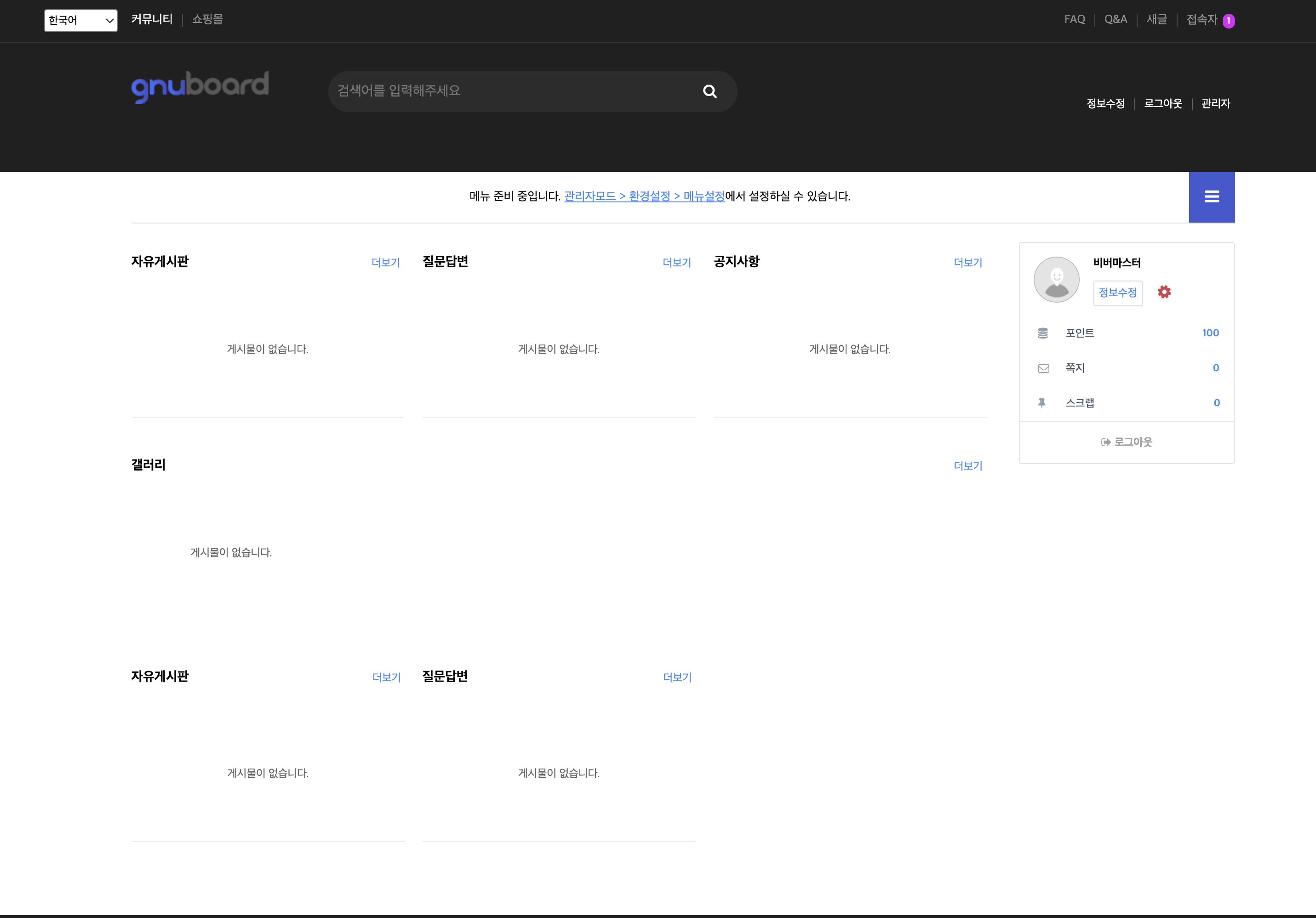Viewport: 1316px width, 918px height.
Task: Click the 접속자 visitor count link
Action: (x=1209, y=20)
